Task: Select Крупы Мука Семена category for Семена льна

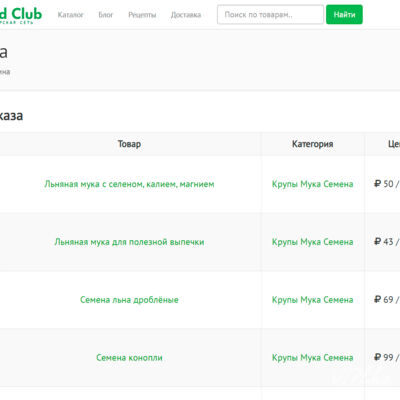Action: point(313,300)
